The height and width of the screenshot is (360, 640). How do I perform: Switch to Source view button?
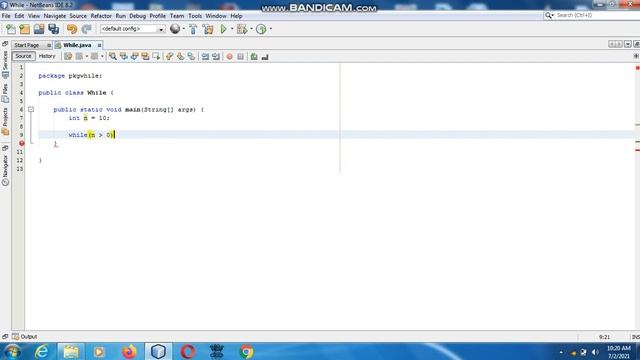23,56
